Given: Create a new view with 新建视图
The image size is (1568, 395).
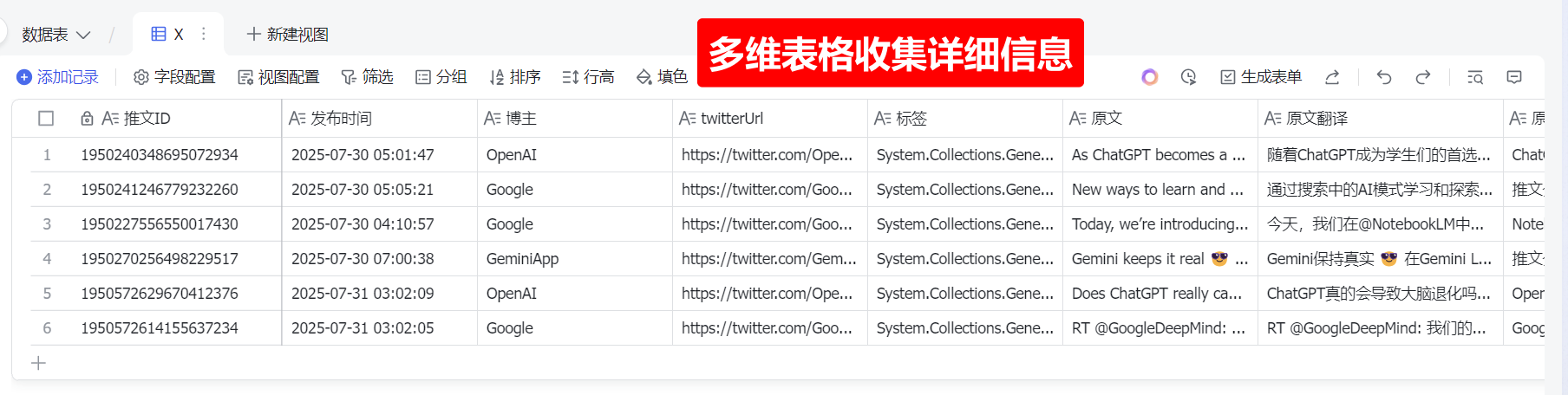Looking at the screenshot, I should tap(288, 35).
